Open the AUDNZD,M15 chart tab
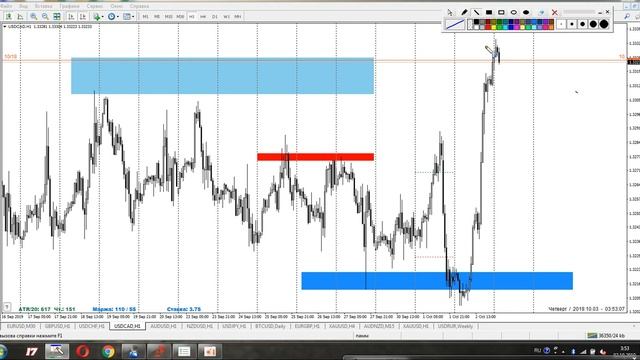Image resolution: width=640 pixels, height=360 pixels. 379,327
